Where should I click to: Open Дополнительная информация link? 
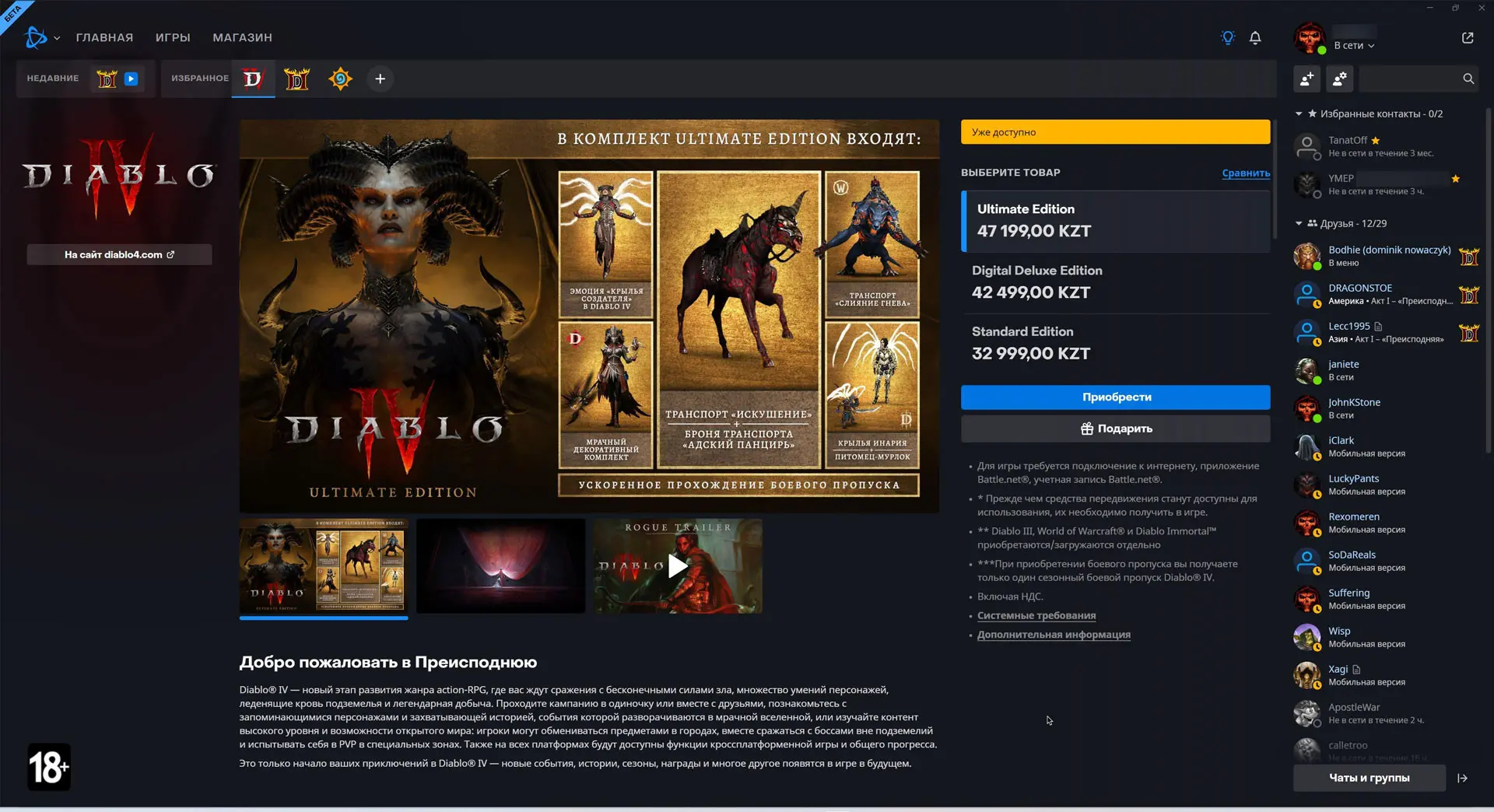pyautogui.click(x=1054, y=635)
